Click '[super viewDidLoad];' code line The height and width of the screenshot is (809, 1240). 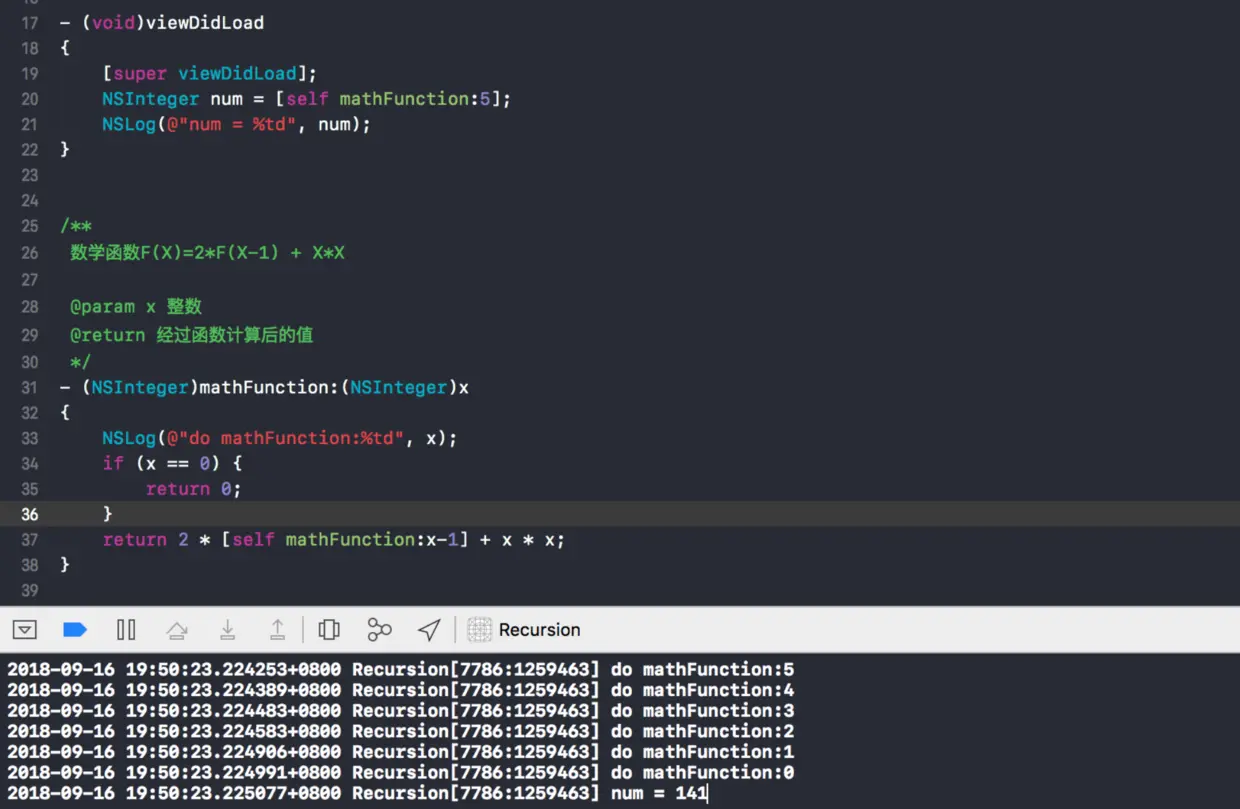coord(209,74)
